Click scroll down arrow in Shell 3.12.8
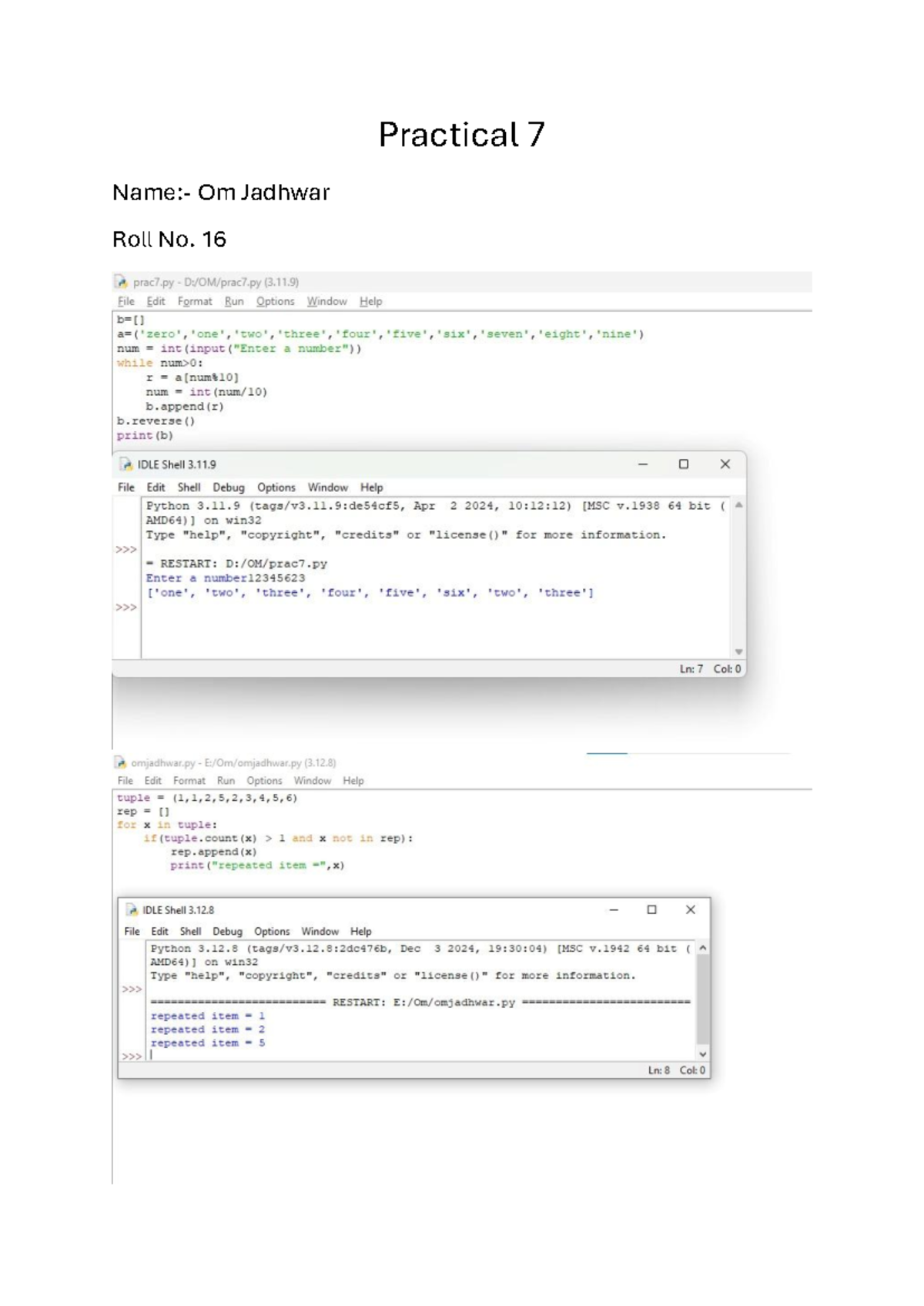 click(702, 1054)
